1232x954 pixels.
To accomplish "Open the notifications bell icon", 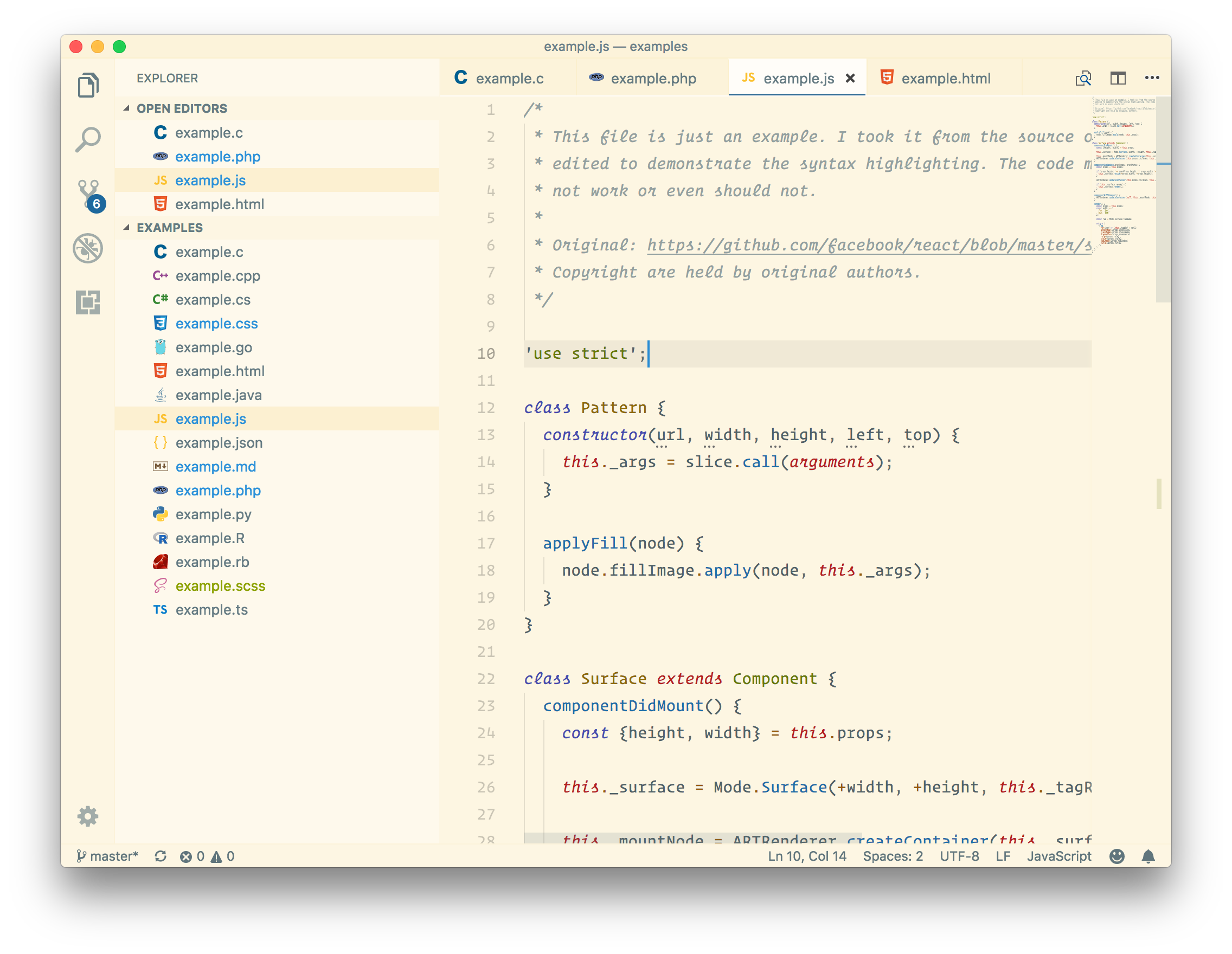I will [1148, 856].
